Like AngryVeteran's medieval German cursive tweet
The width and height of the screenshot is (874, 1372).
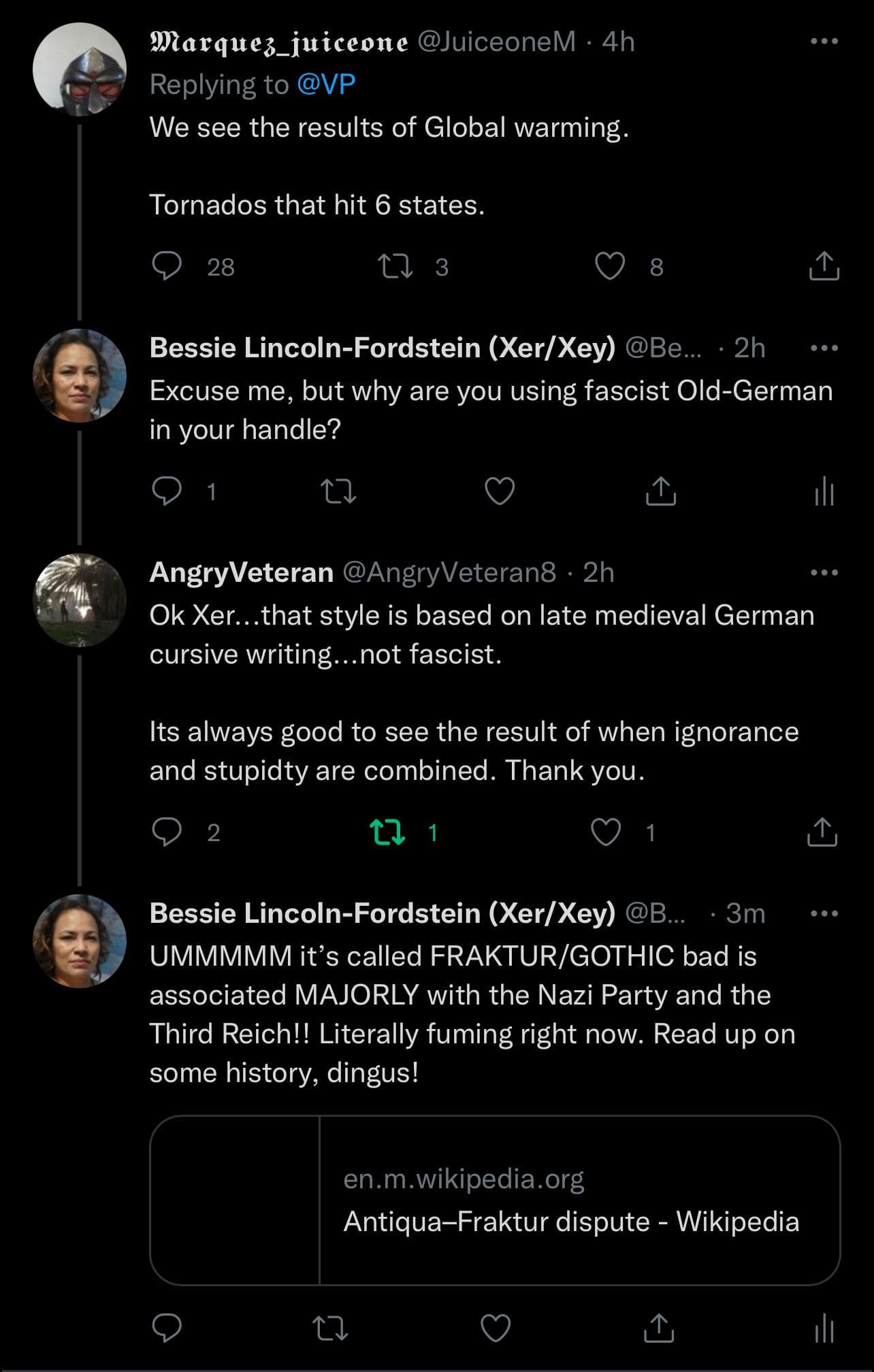(x=606, y=832)
